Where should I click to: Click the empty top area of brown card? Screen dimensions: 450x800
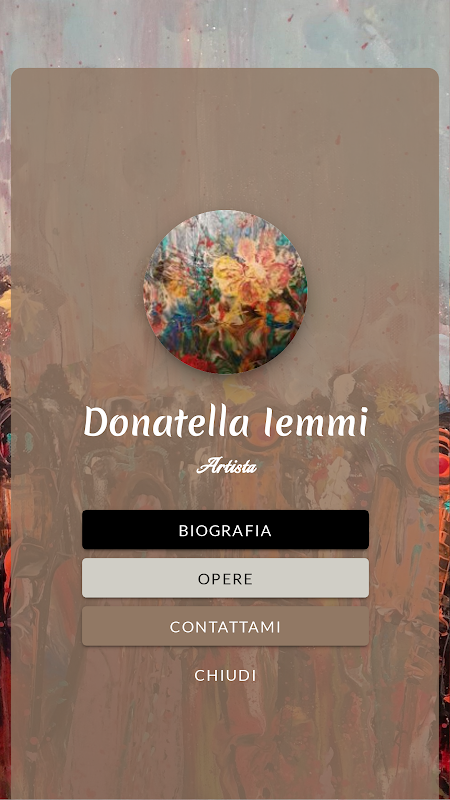pyautogui.click(x=225, y=138)
